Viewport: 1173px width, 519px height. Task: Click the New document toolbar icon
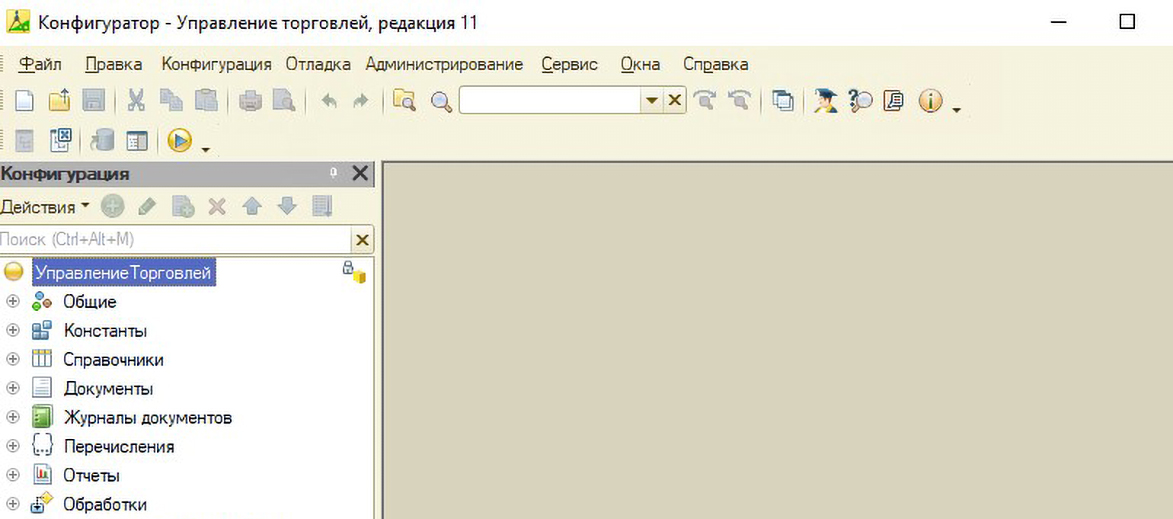[23, 101]
